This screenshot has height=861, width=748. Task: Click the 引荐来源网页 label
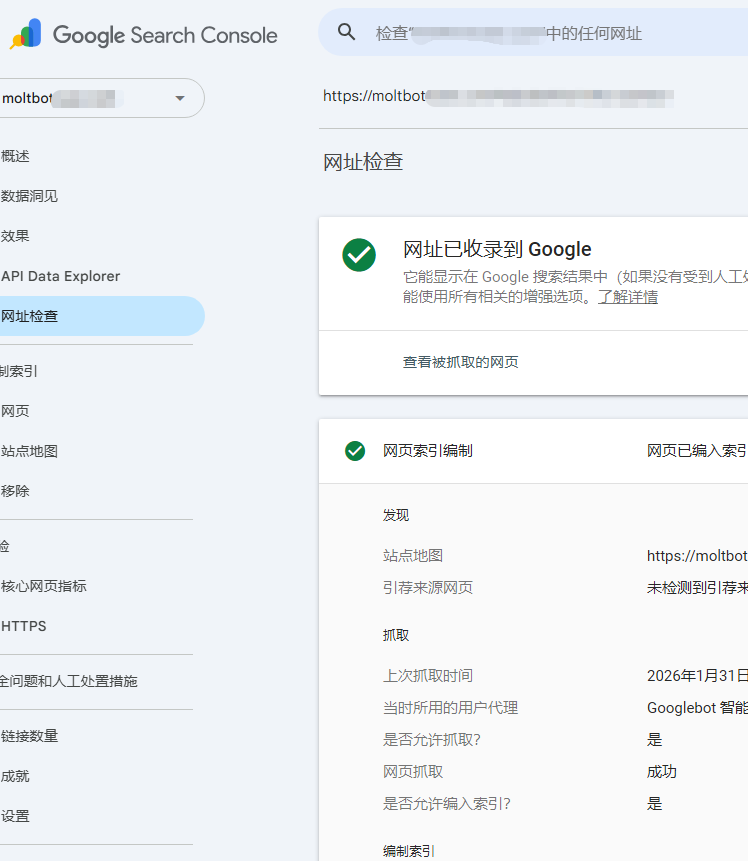tap(428, 588)
